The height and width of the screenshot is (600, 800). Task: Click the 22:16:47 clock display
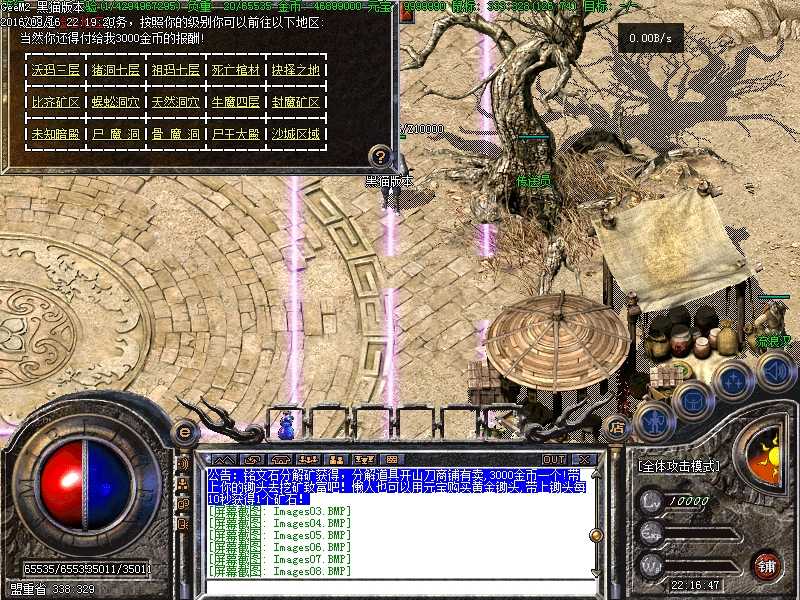(x=695, y=585)
